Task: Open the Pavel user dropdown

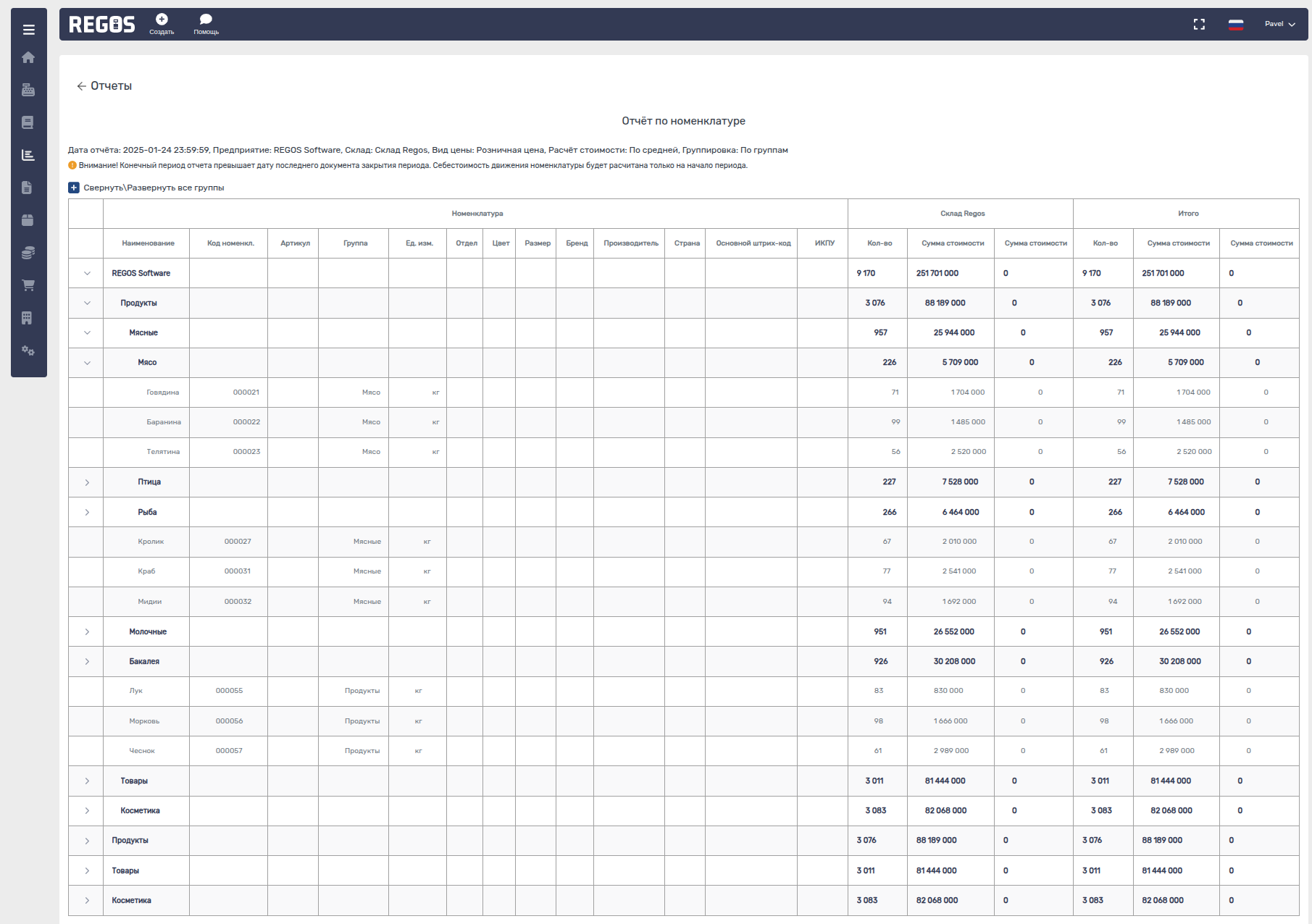Action: click(x=1279, y=25)
